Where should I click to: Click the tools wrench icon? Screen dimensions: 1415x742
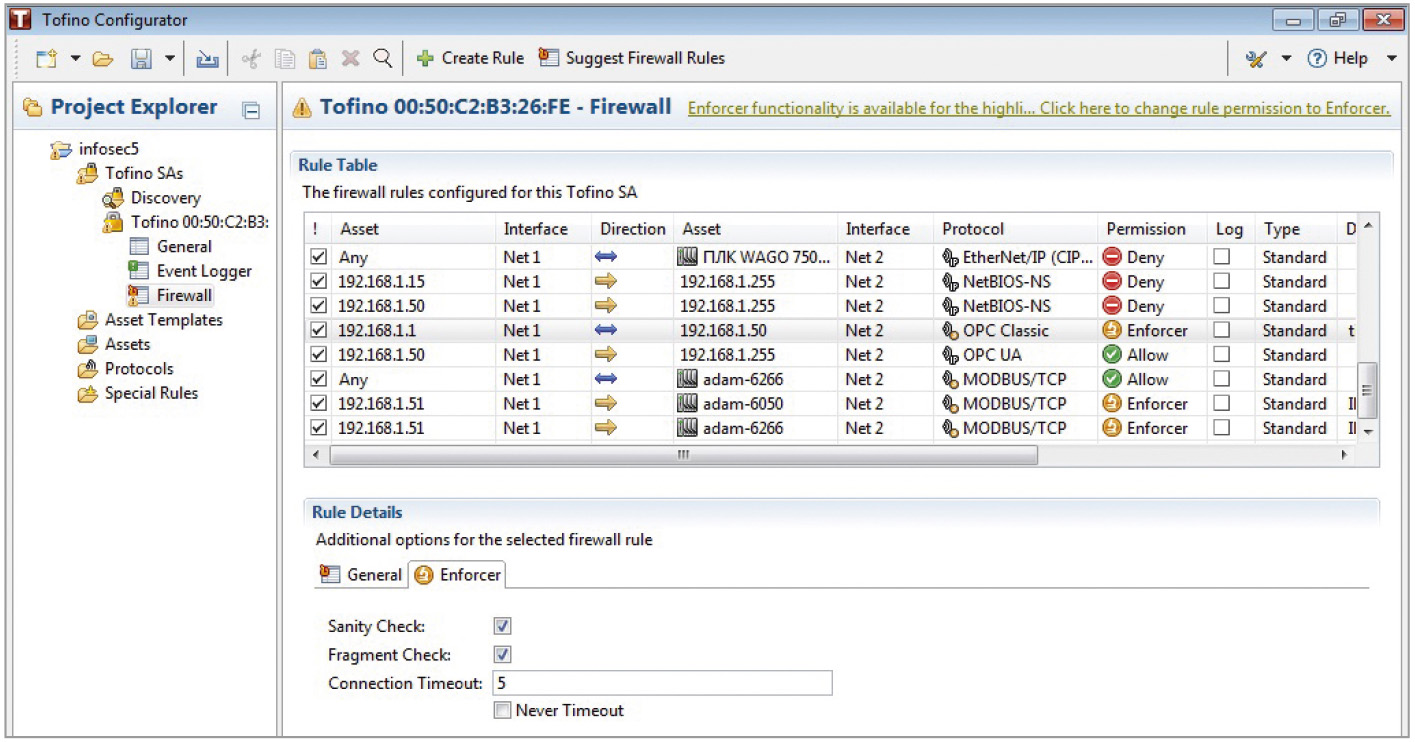(1256, 59)
